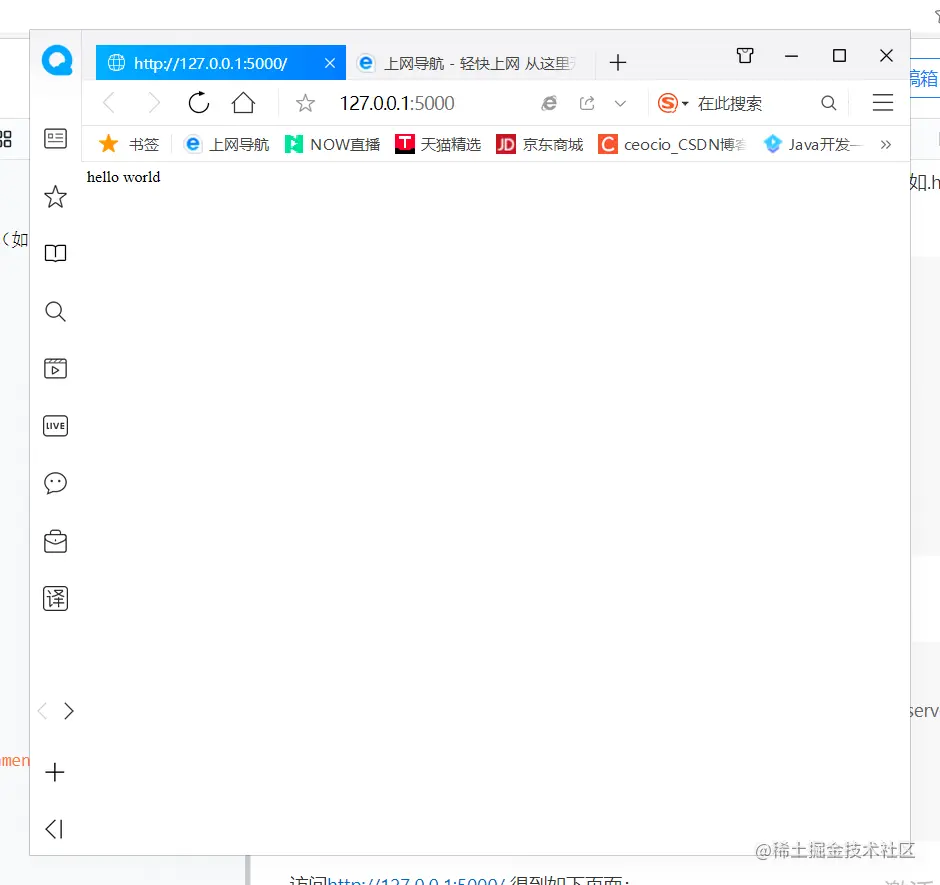Bookmark this page with the star
The width and height of the screenshot is (940, 885).
305,103
